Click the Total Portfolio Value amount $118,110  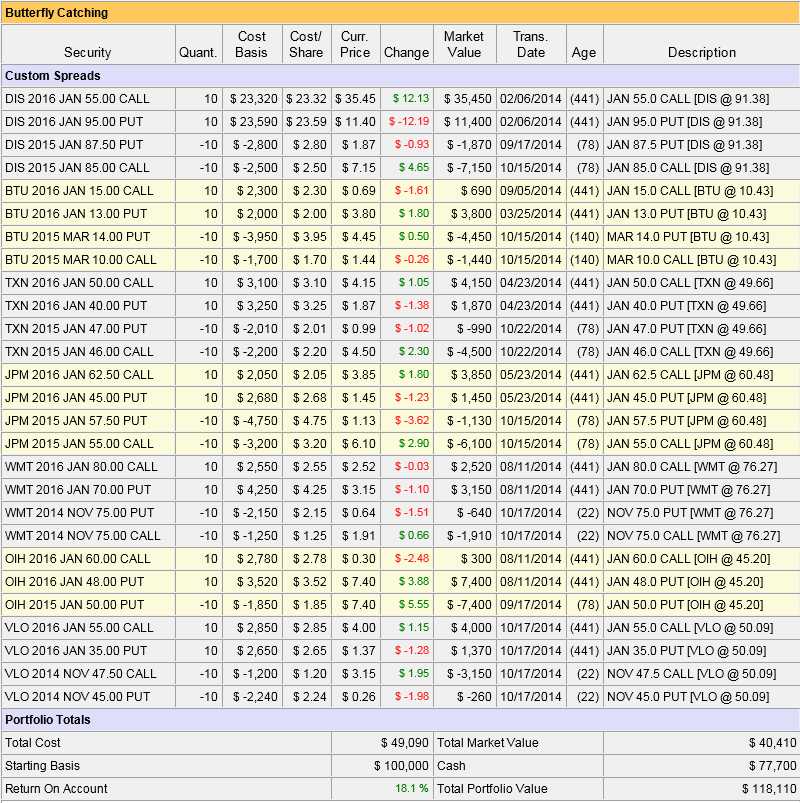point(769,788)
